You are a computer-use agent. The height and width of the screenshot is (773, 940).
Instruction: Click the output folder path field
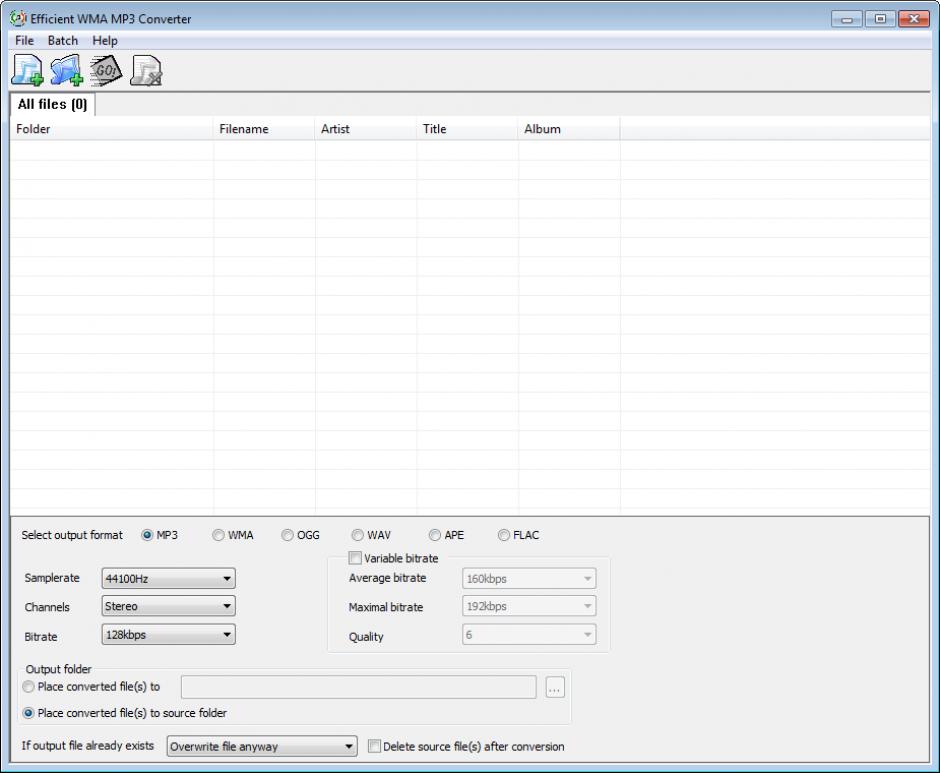[358, 687]
